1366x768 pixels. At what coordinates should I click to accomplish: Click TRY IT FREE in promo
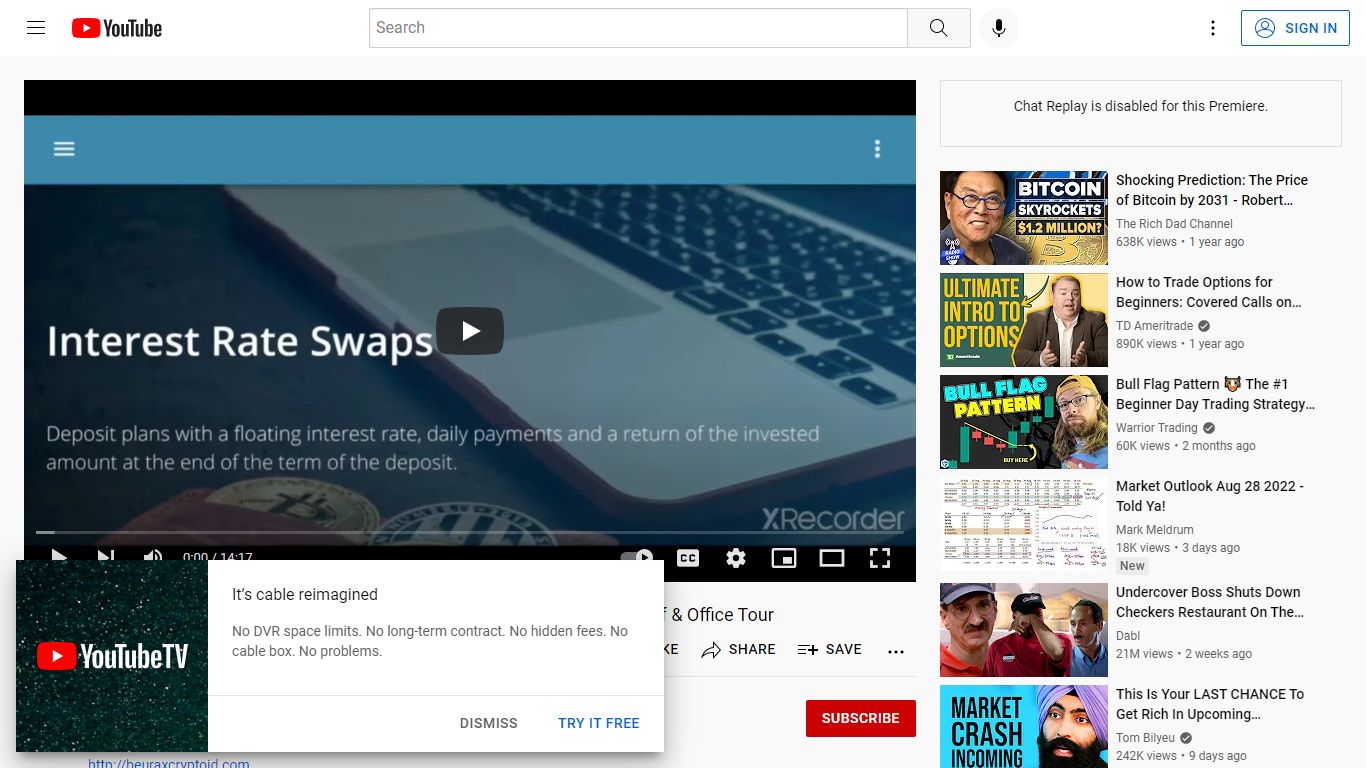point(599,723)
